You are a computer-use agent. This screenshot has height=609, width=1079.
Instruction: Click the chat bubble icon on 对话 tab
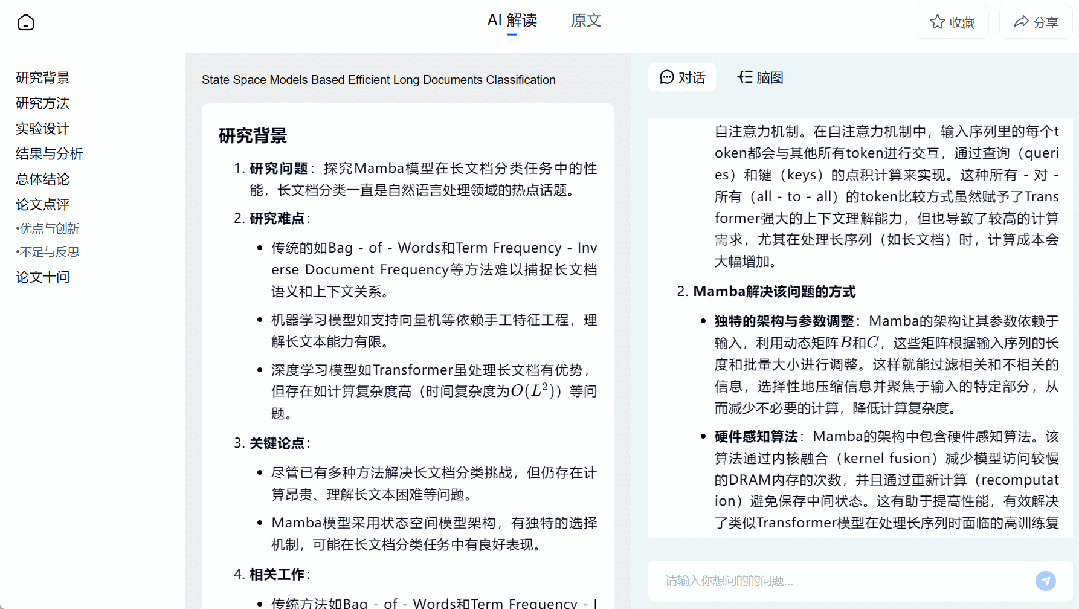[x=665, y=76]
